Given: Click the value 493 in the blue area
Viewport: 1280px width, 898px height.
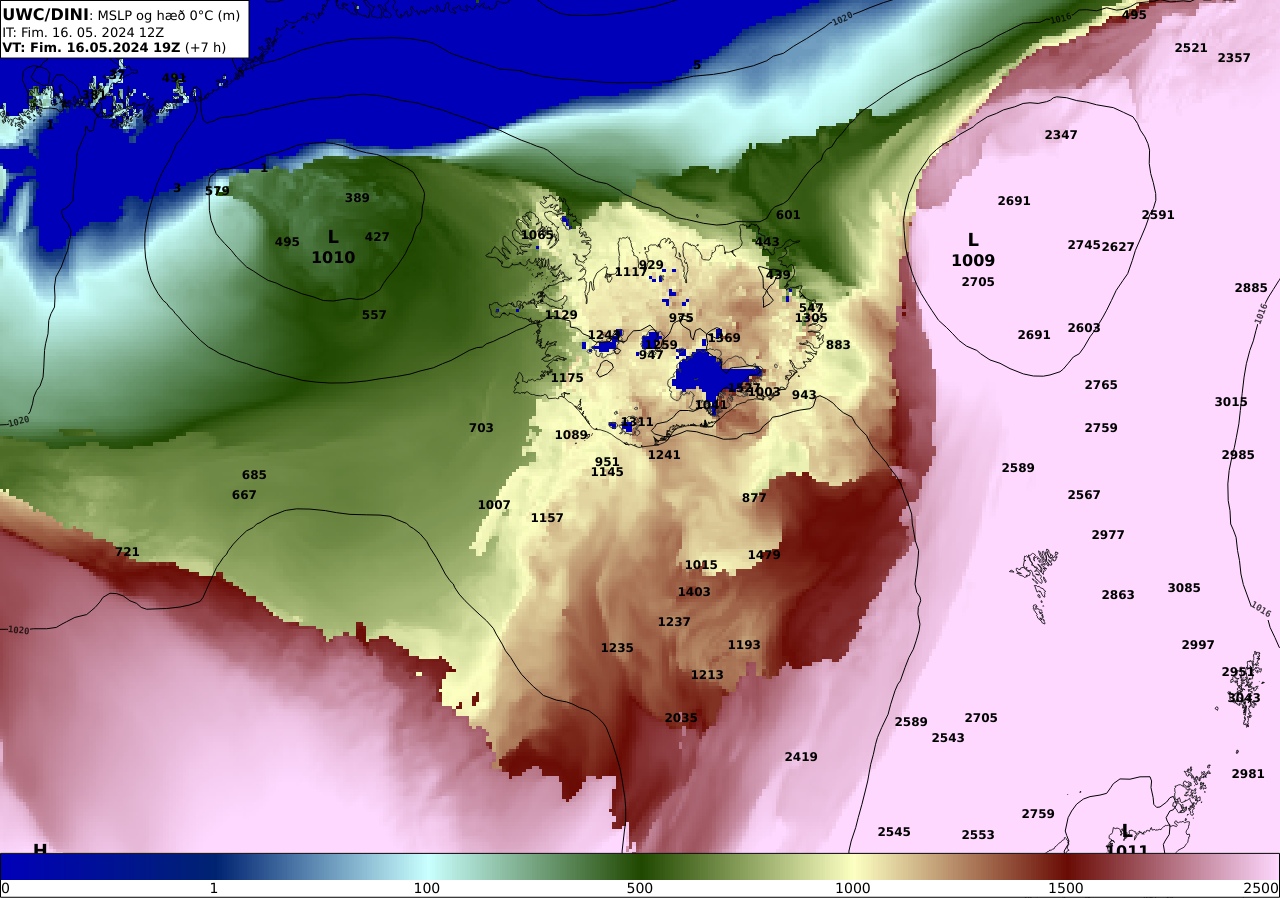Looking at the screenshot, I should click(174, 78).
